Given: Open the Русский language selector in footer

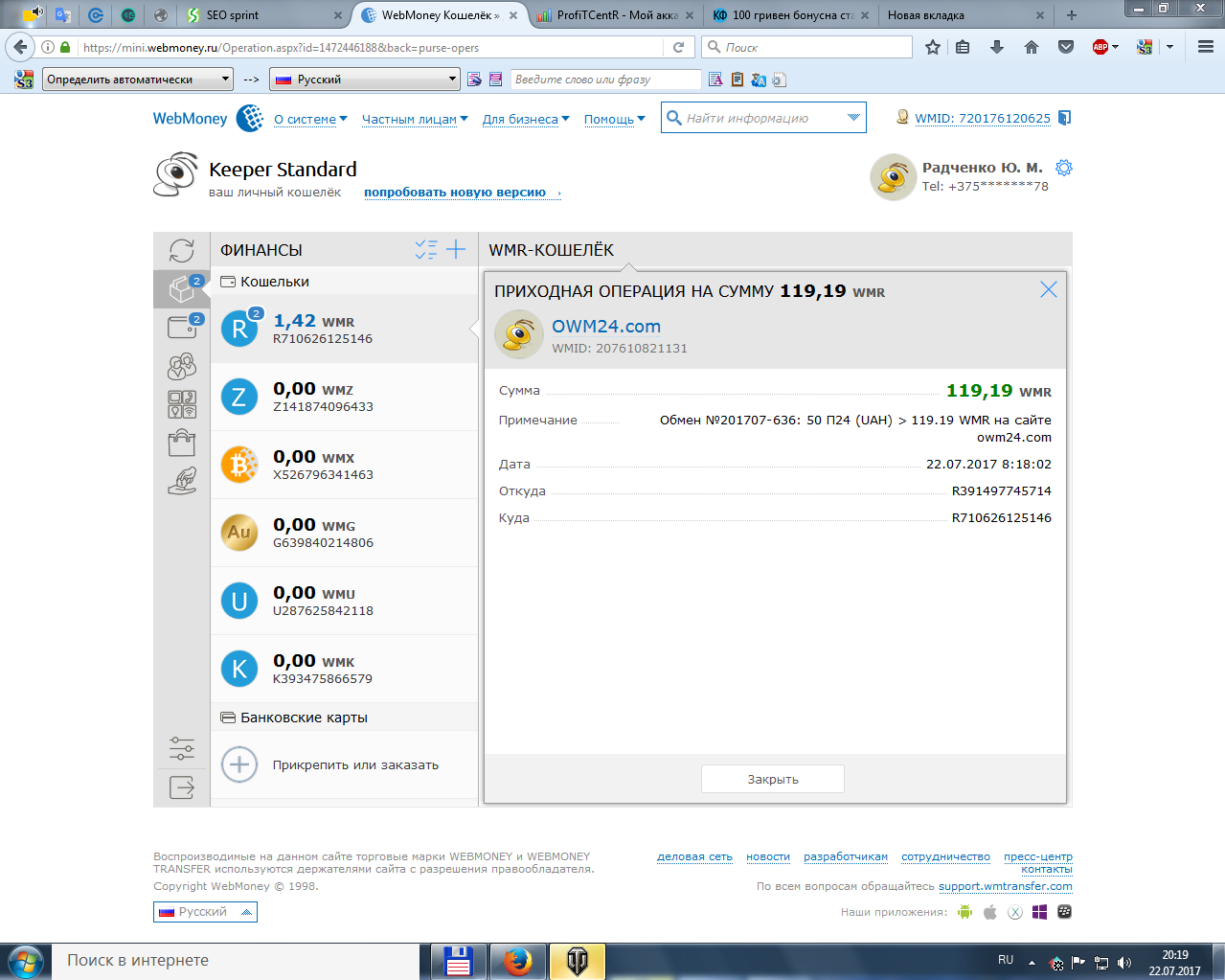Looking at the screenshot, I should click(205, 912).
